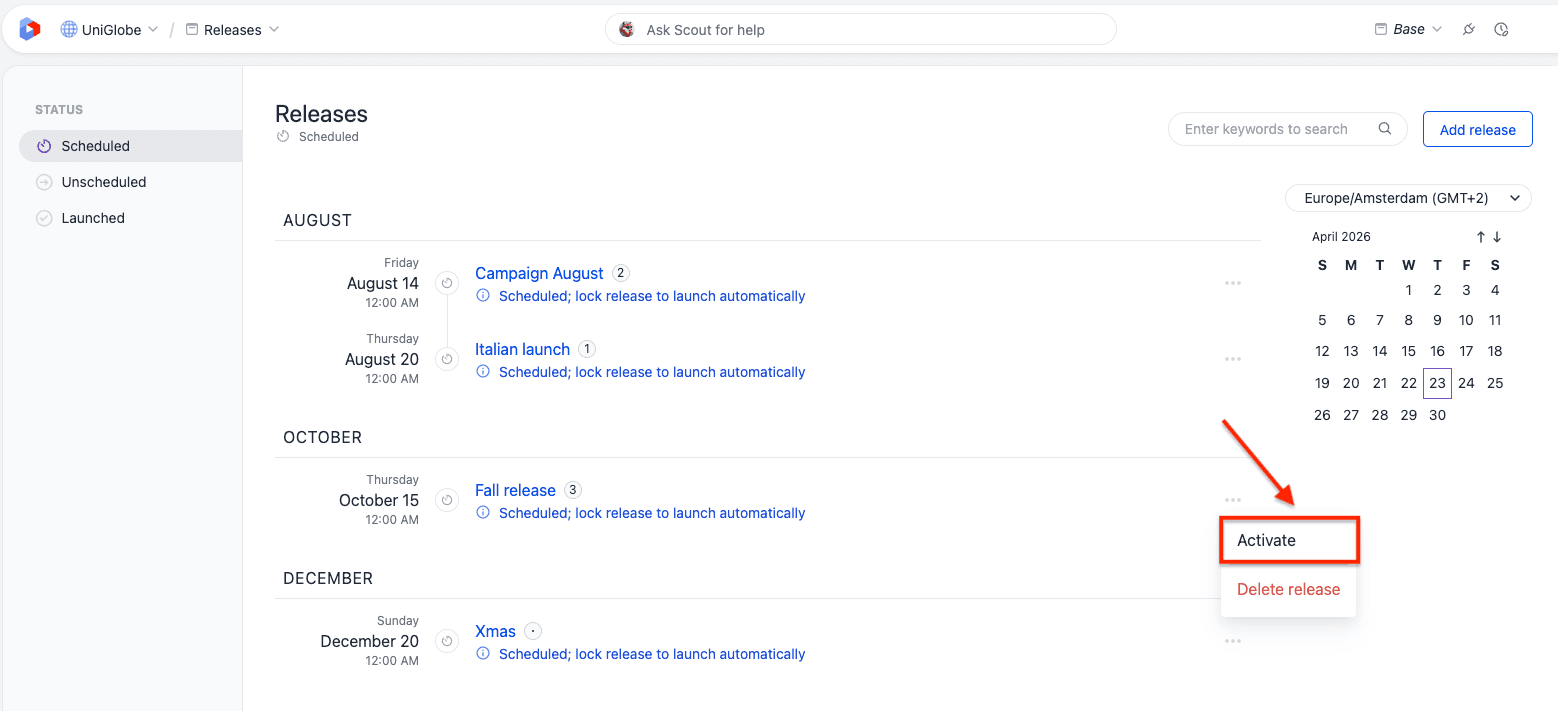This screenshot has width=1558, height=711.
Task: Click the item count badge next to Fall release
Action: click(x=572, y=490)
